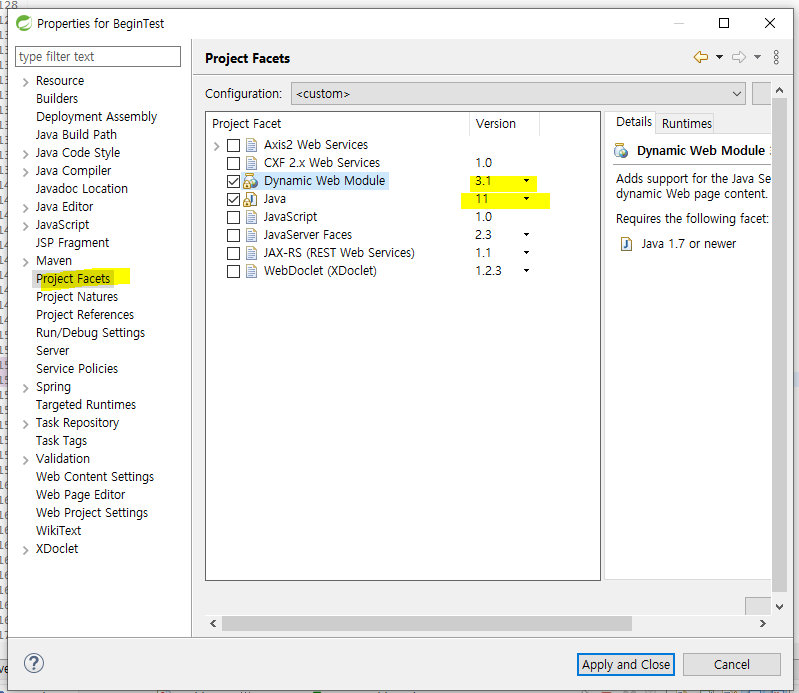Click the Java facet icon

250,199
